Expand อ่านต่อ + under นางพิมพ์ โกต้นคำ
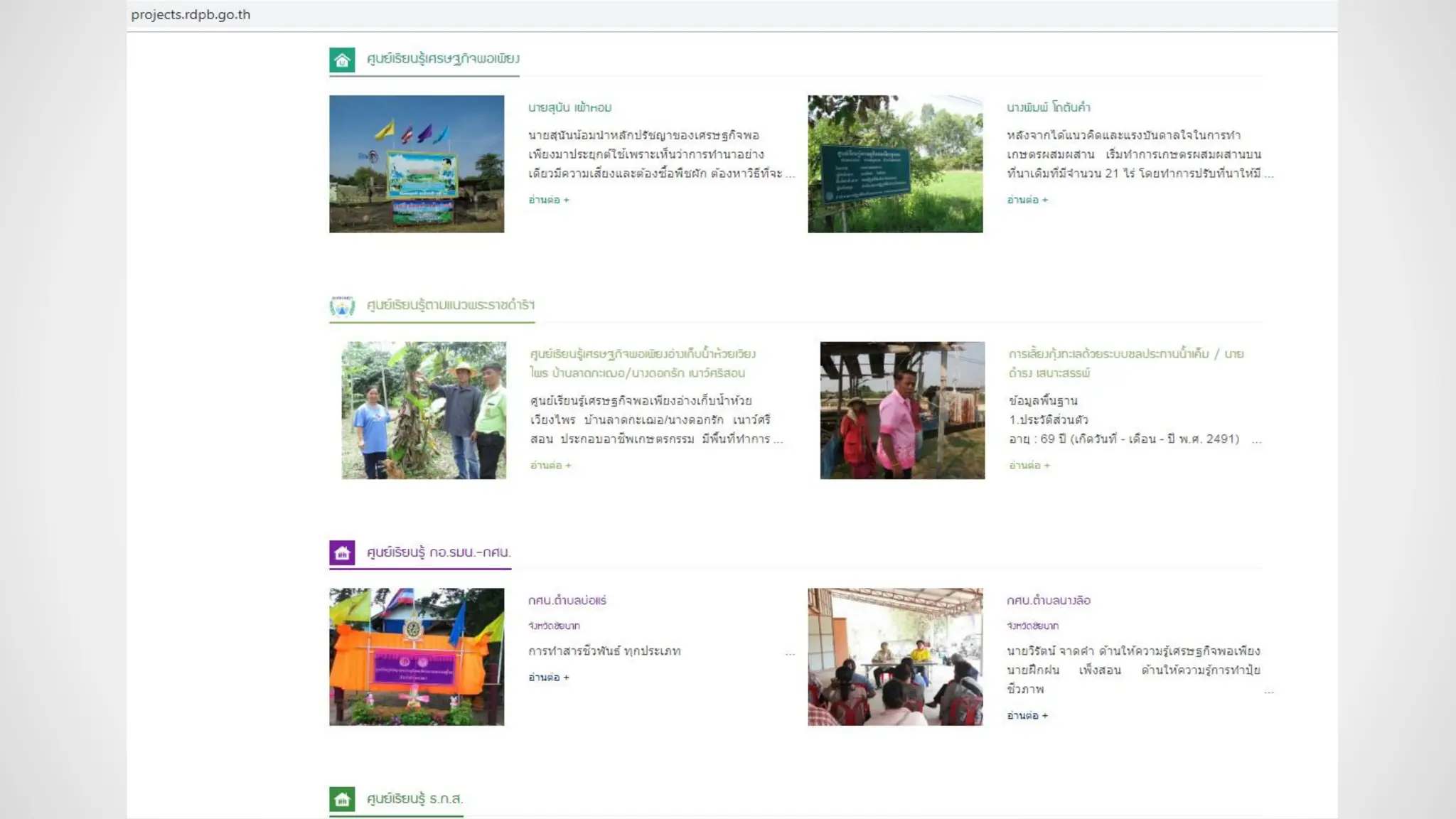Image resolution: width=1456 pixels, height=819 pixels. [1027, 200]
